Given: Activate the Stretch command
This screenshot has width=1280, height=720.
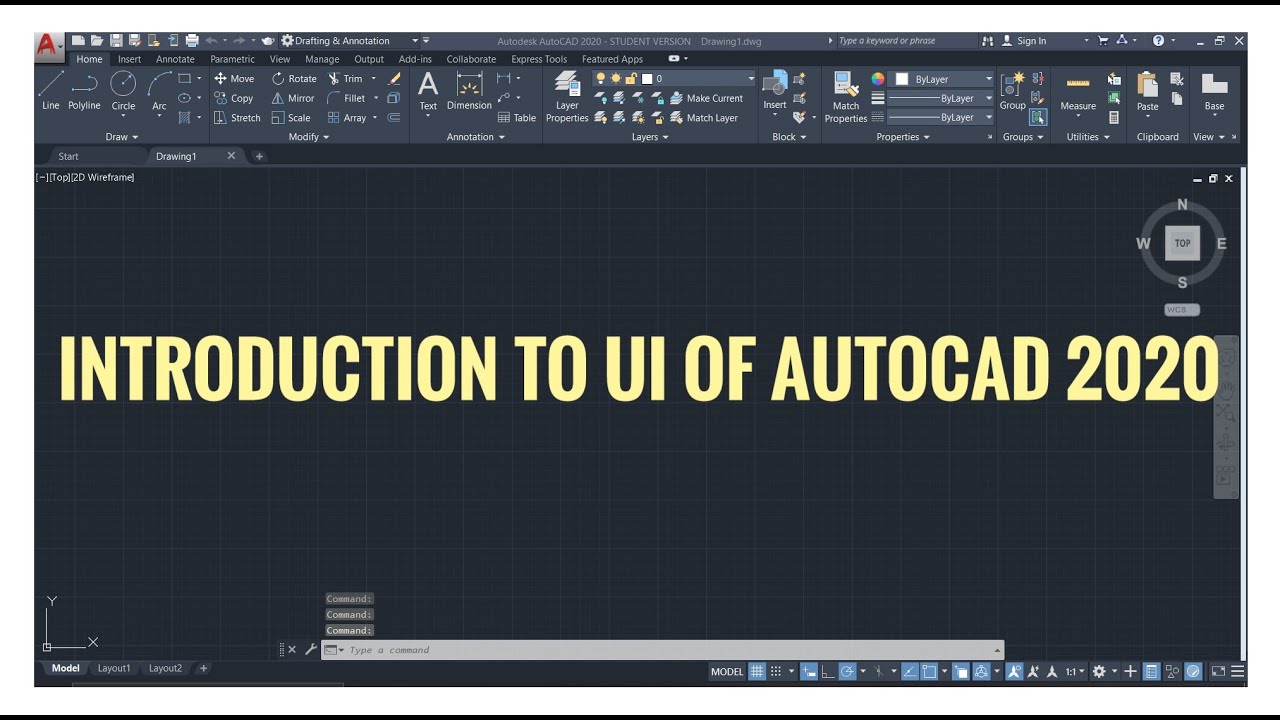Looking at the screenshot, I should [237, 118].
